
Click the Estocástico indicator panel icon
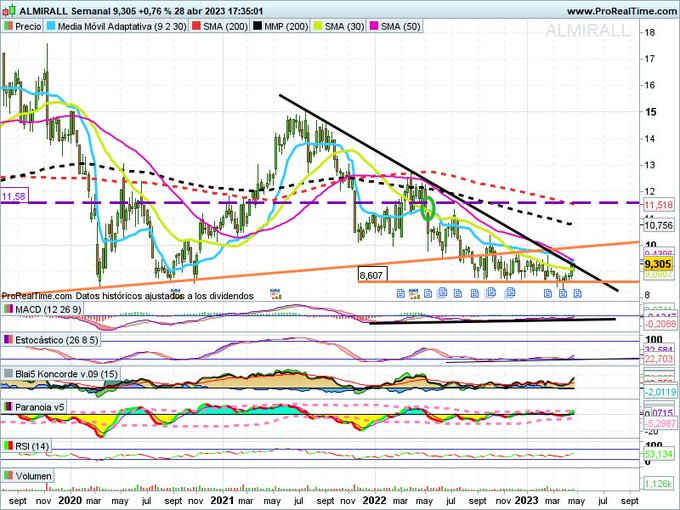coord(8,340)
